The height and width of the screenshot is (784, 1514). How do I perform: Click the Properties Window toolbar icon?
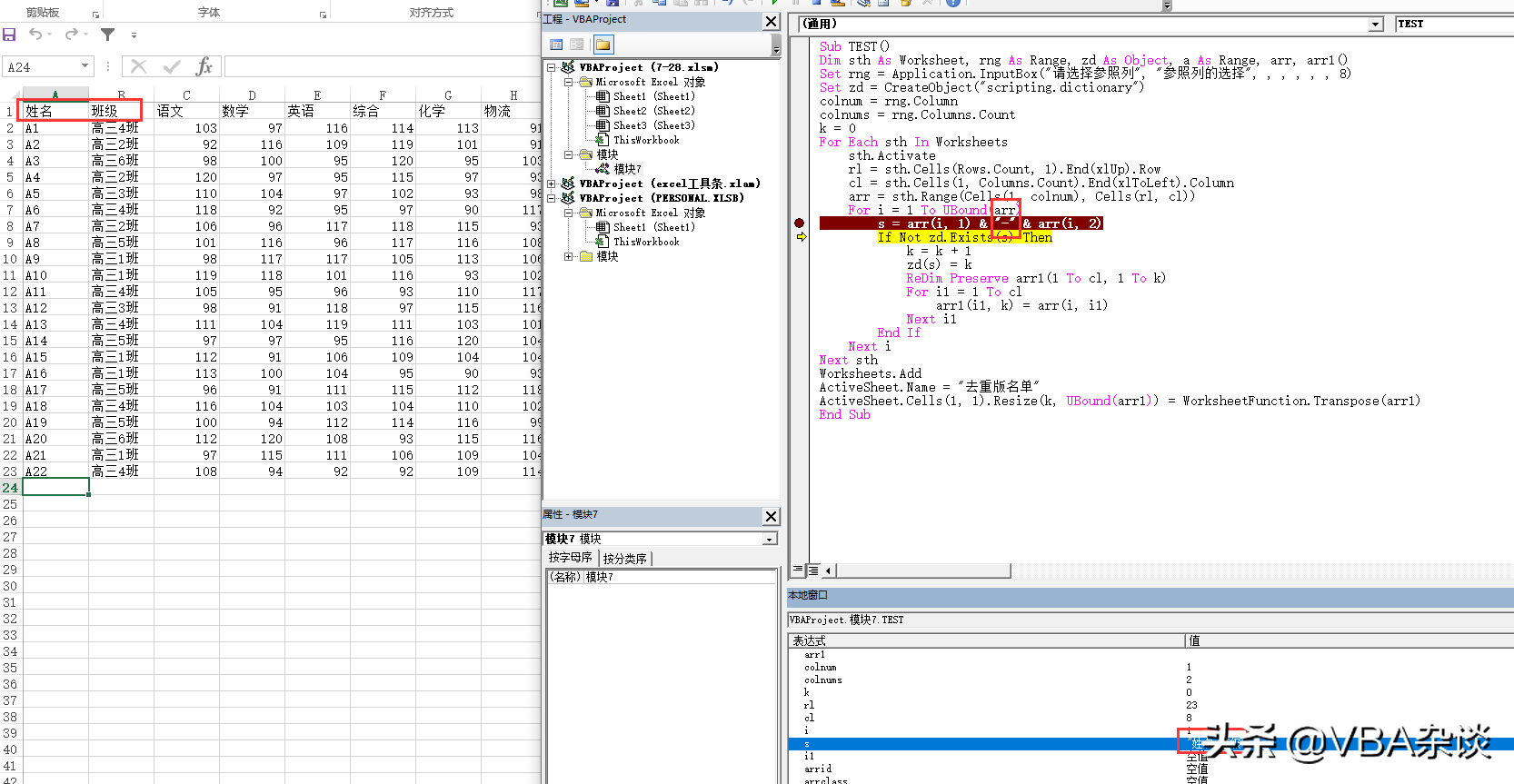[x=883, y=3]
